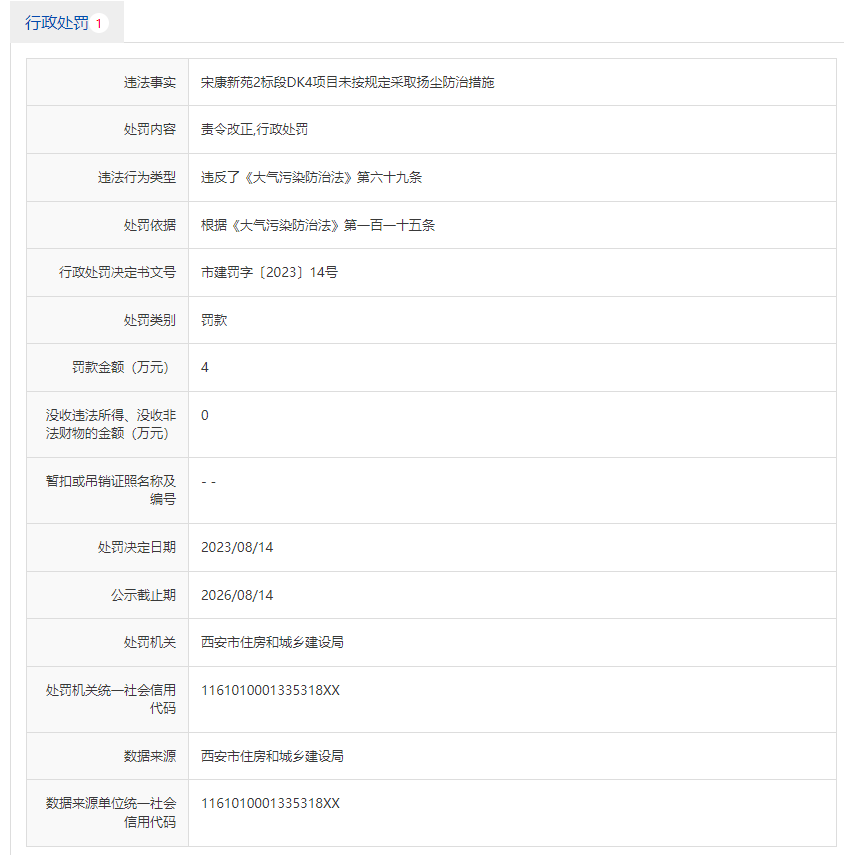This screenshot has height=855, width=844.
Task: Click the empty '- -' license value
Action: 208,482
